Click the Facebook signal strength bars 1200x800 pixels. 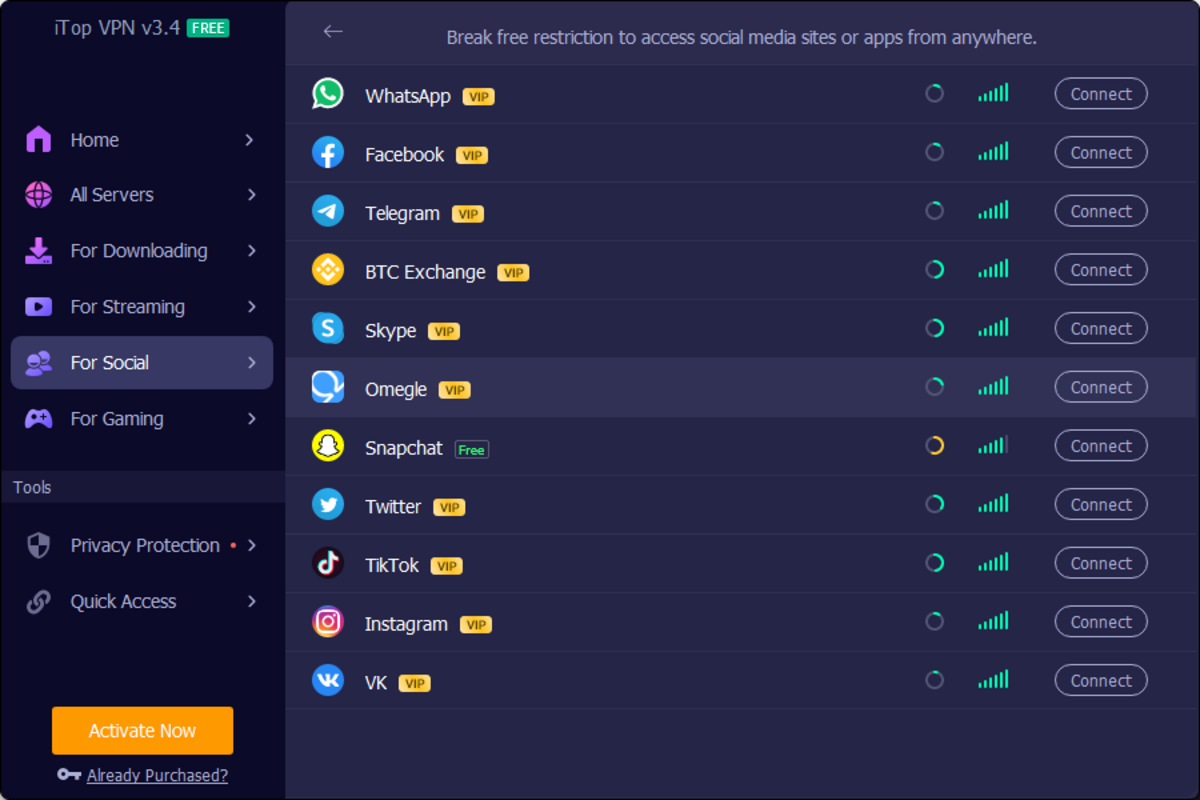click(993, 152)
